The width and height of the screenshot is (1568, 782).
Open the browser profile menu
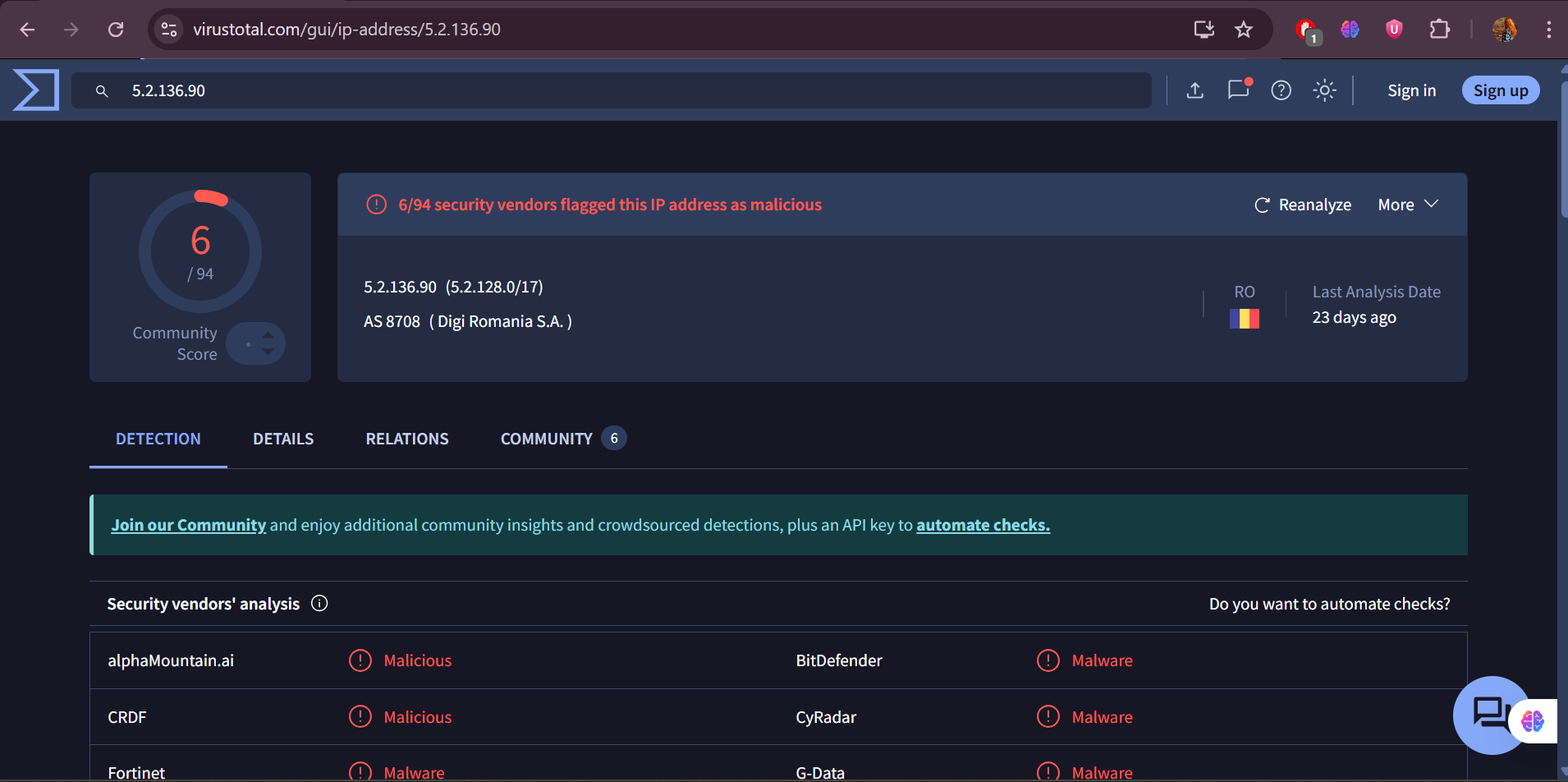click(x=1505, y=29)
